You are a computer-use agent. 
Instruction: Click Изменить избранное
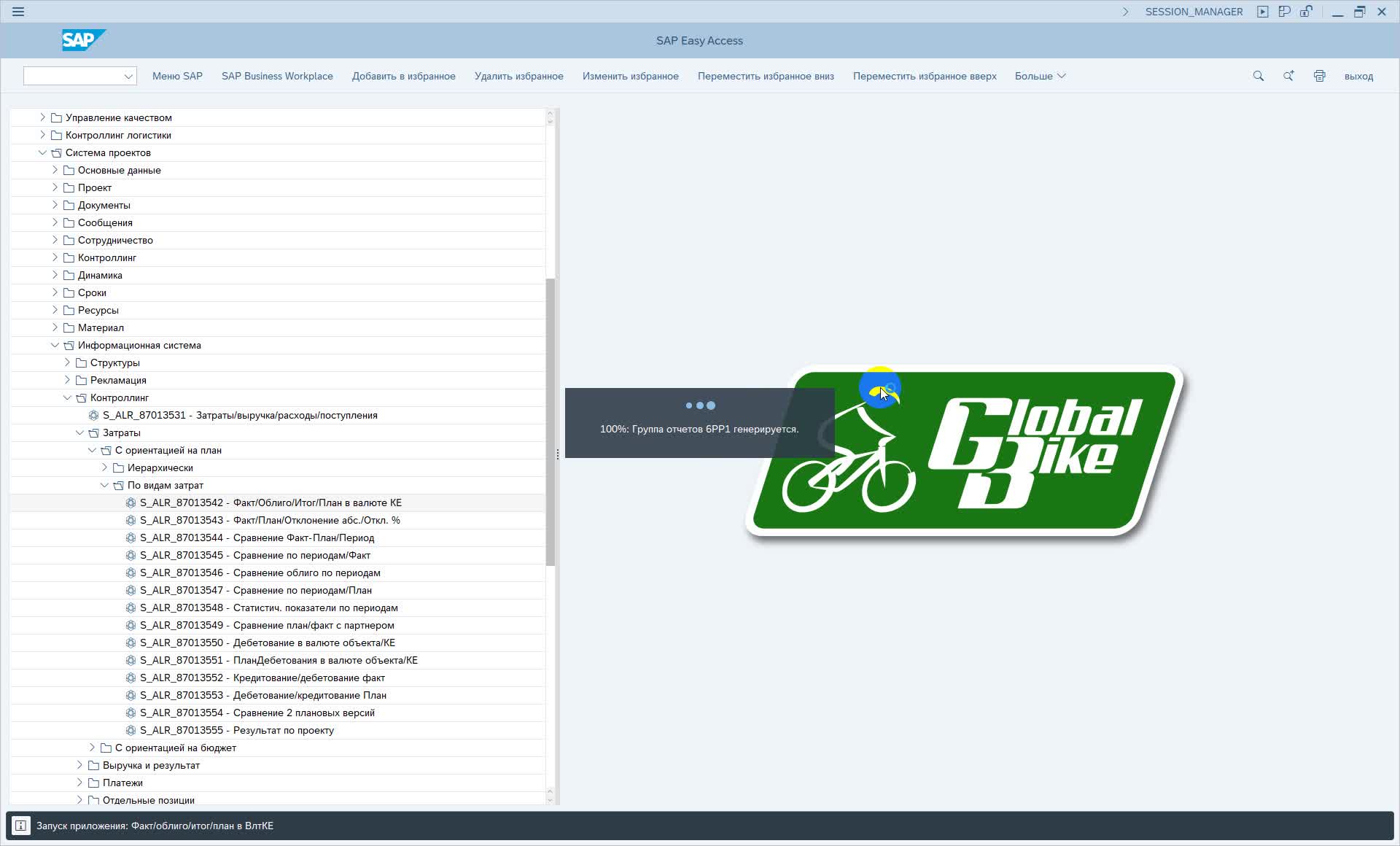[630, 76]
